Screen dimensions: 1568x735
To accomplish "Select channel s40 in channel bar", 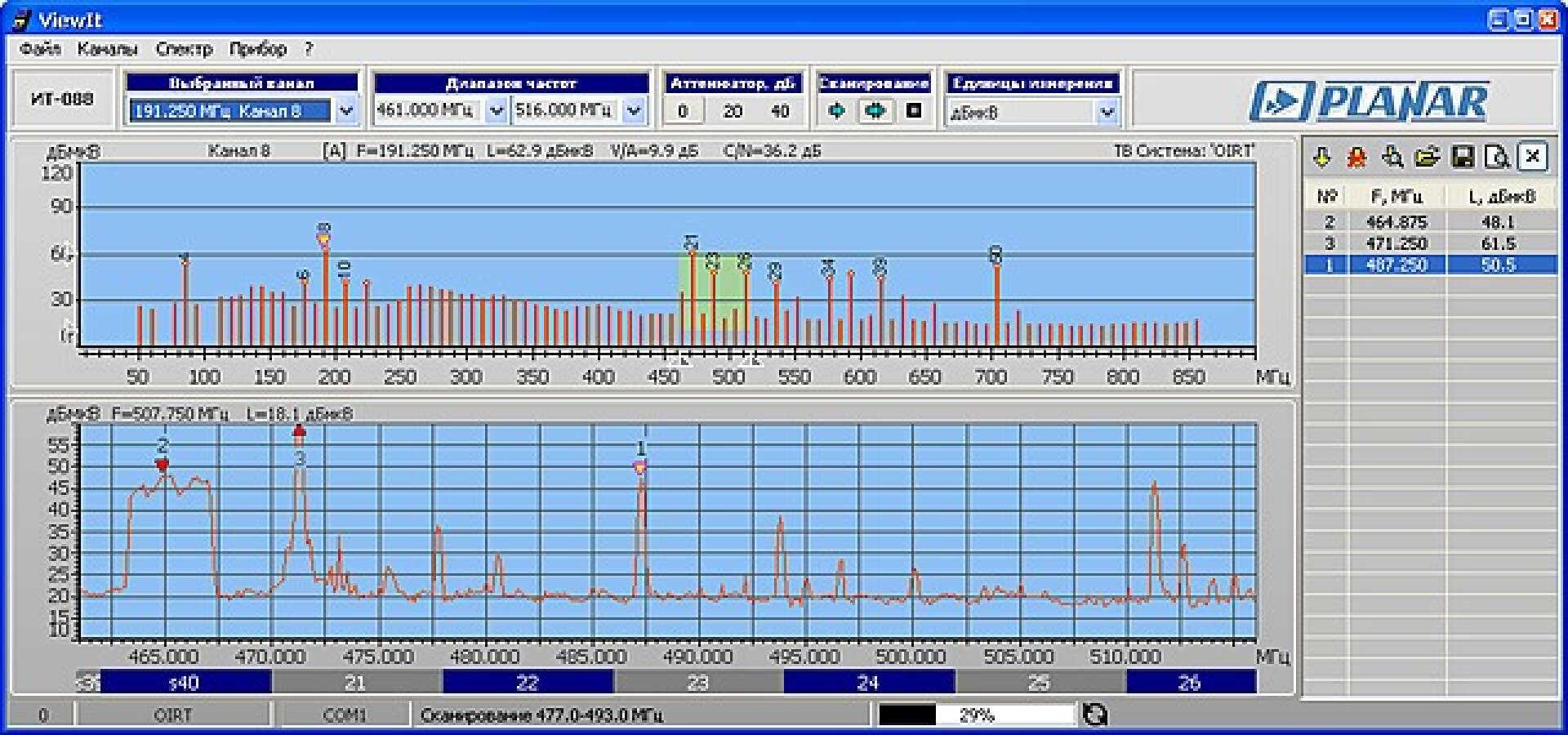I will (x=185, y=682).
